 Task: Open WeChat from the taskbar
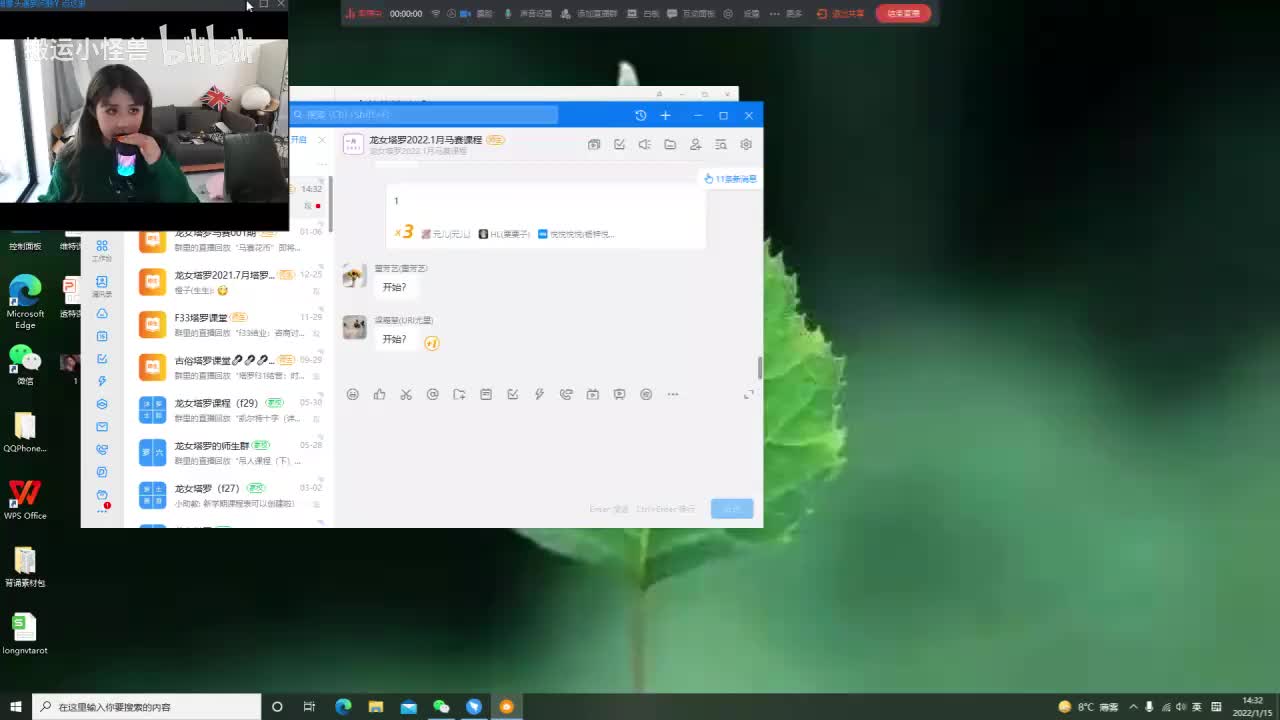(441, 707)
